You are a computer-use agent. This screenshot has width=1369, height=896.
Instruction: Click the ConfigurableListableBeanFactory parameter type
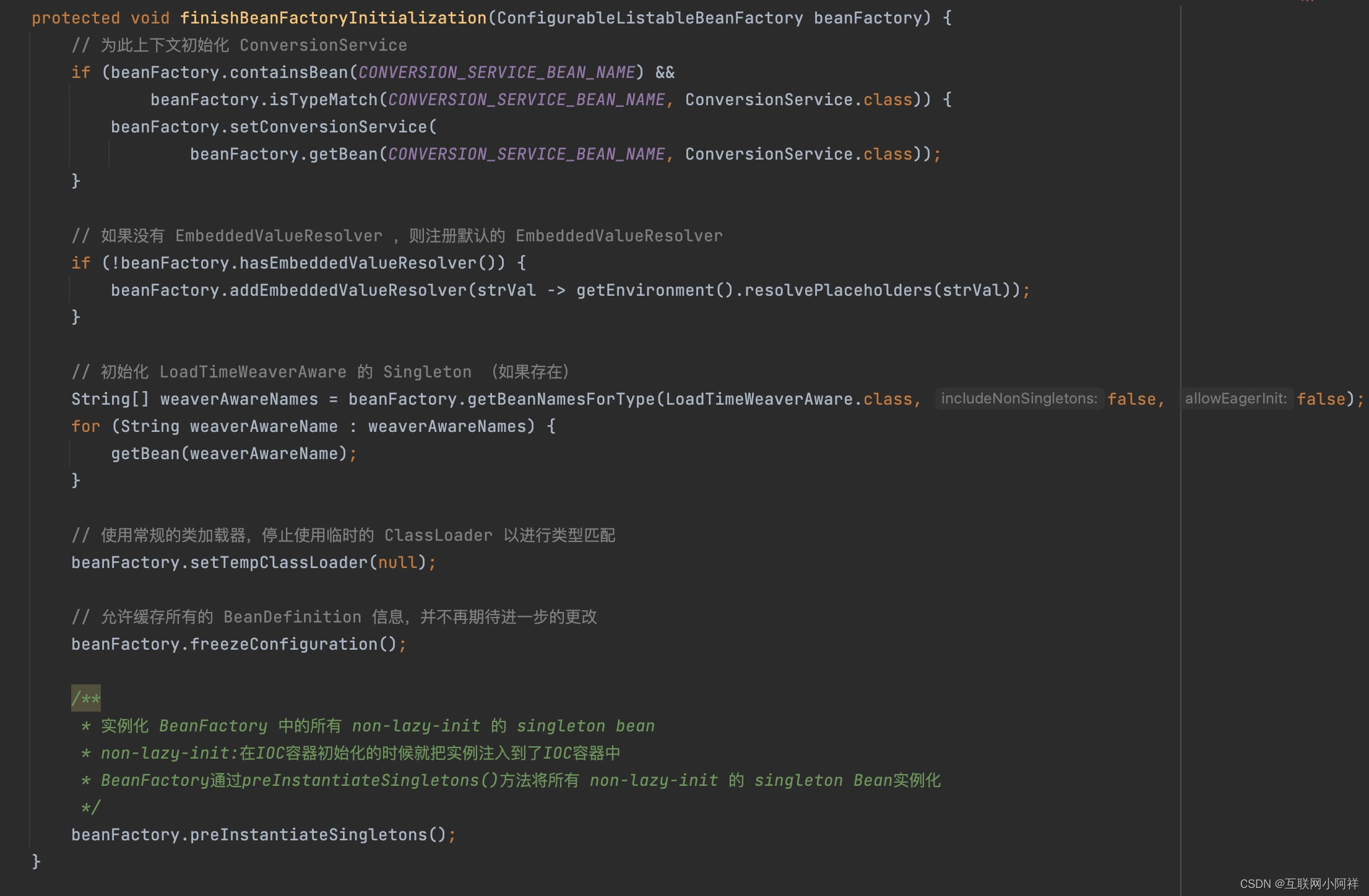pyautogui.click(x=650, y=18)
